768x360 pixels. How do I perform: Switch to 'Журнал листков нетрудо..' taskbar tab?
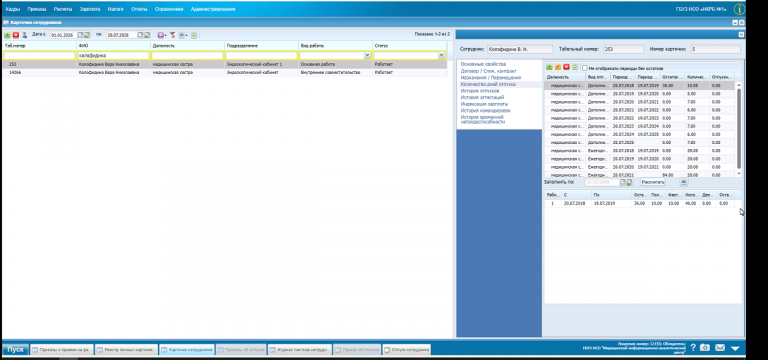point(300,350)
